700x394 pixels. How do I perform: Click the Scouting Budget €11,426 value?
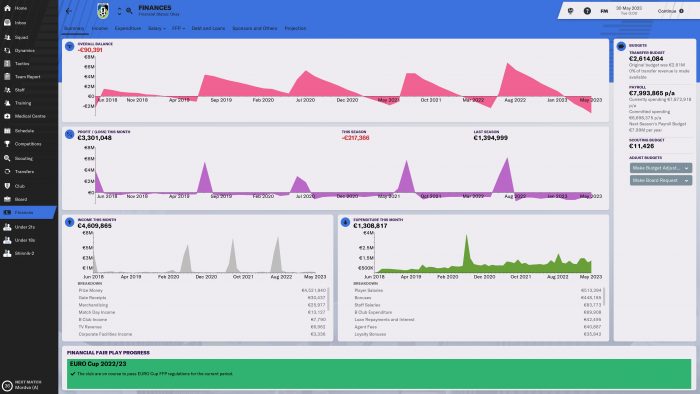pos(642,146)
